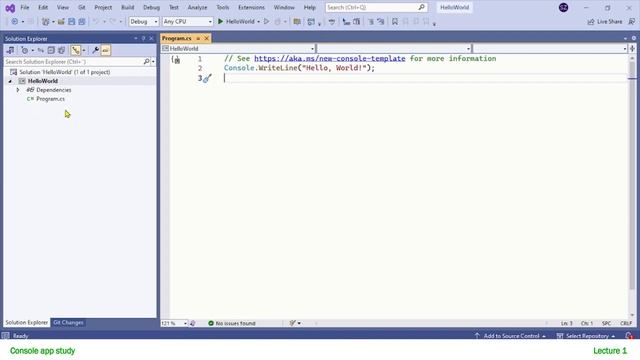
Task: Click the Save All toolbar icon
Action: point(82,22)
